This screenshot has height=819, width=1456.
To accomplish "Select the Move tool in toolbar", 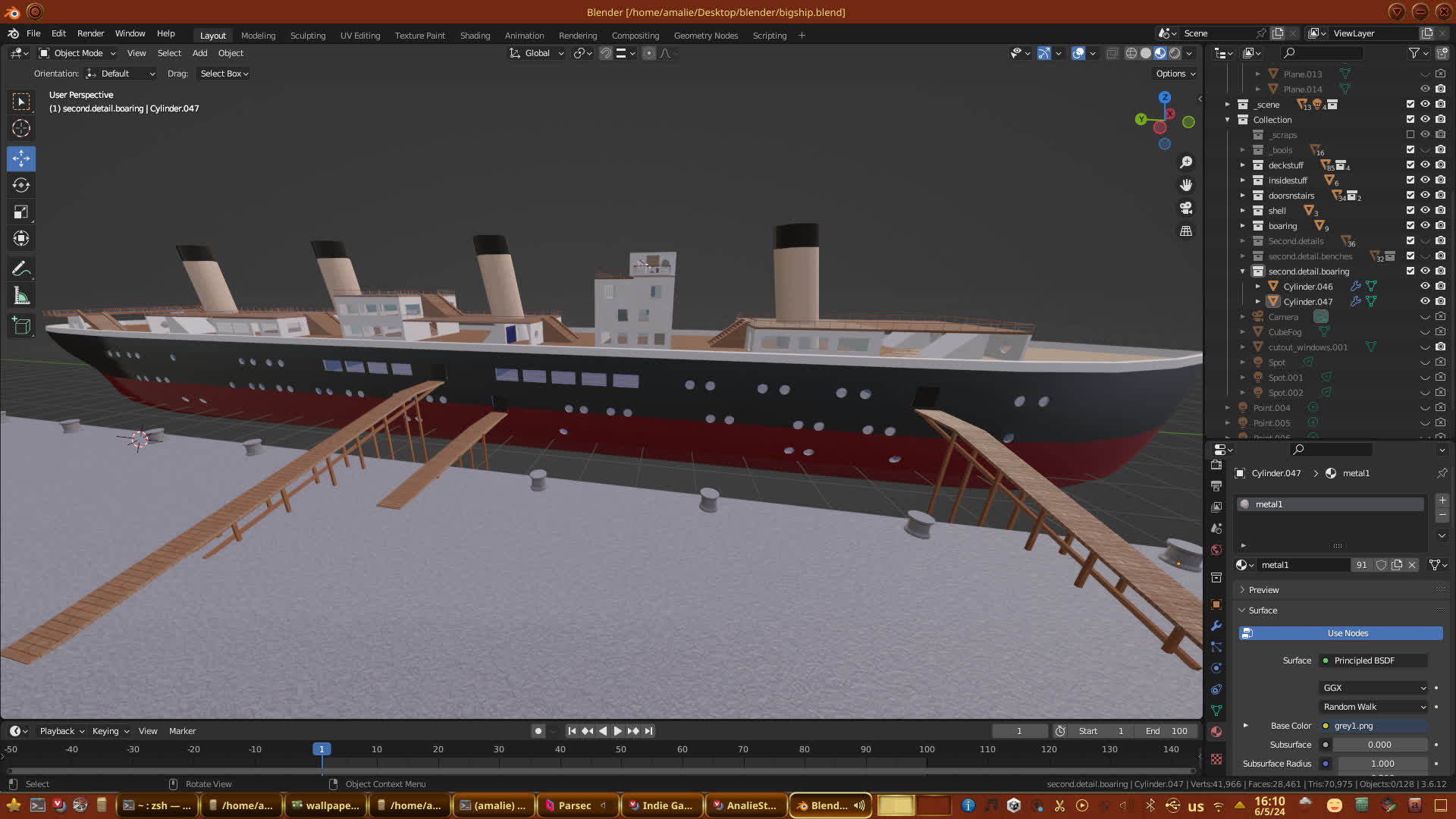I will tap(21, 158).
